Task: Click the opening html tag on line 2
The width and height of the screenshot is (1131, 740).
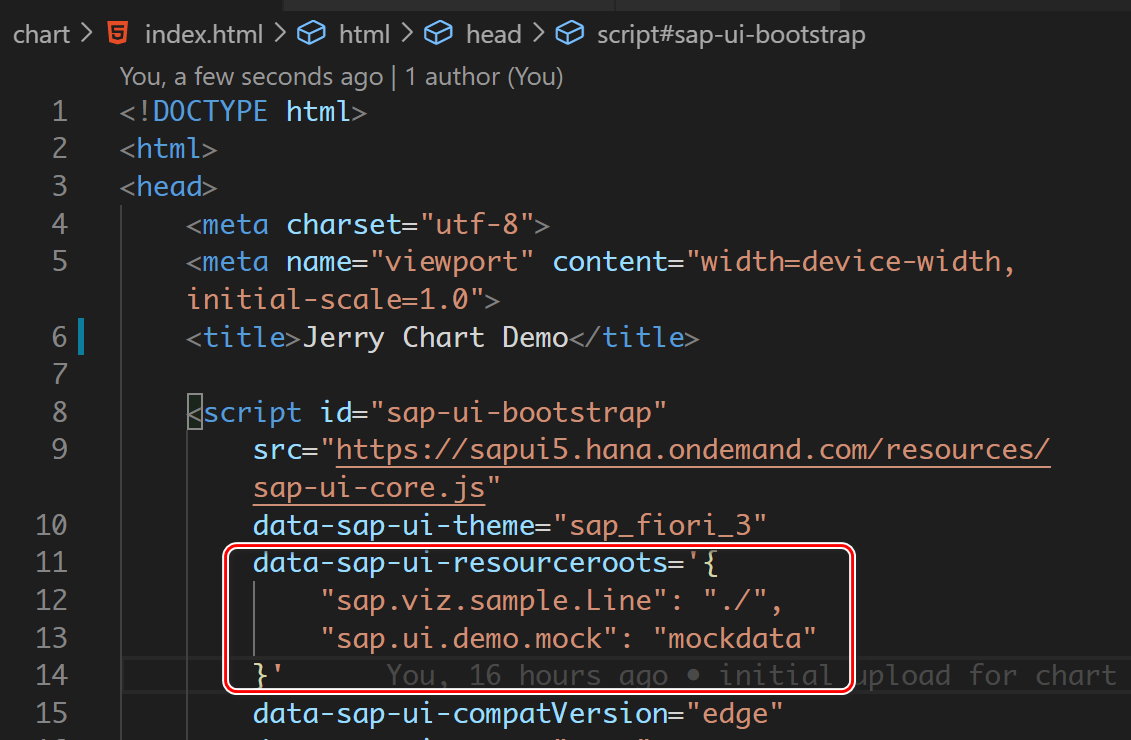Action: pos(168,149)
